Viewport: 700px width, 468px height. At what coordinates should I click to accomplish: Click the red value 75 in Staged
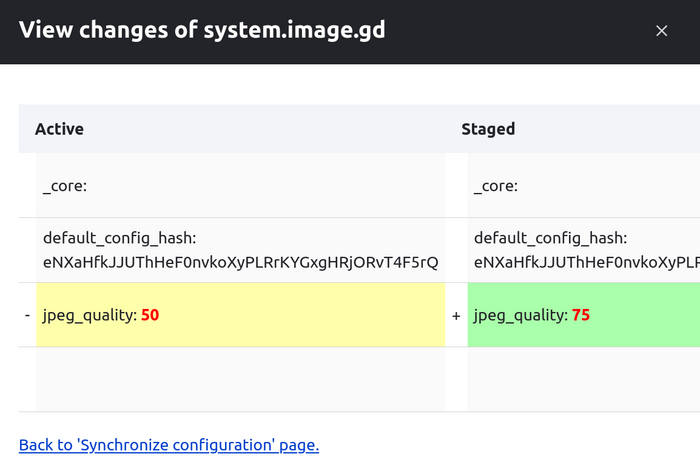pos(581,315)
